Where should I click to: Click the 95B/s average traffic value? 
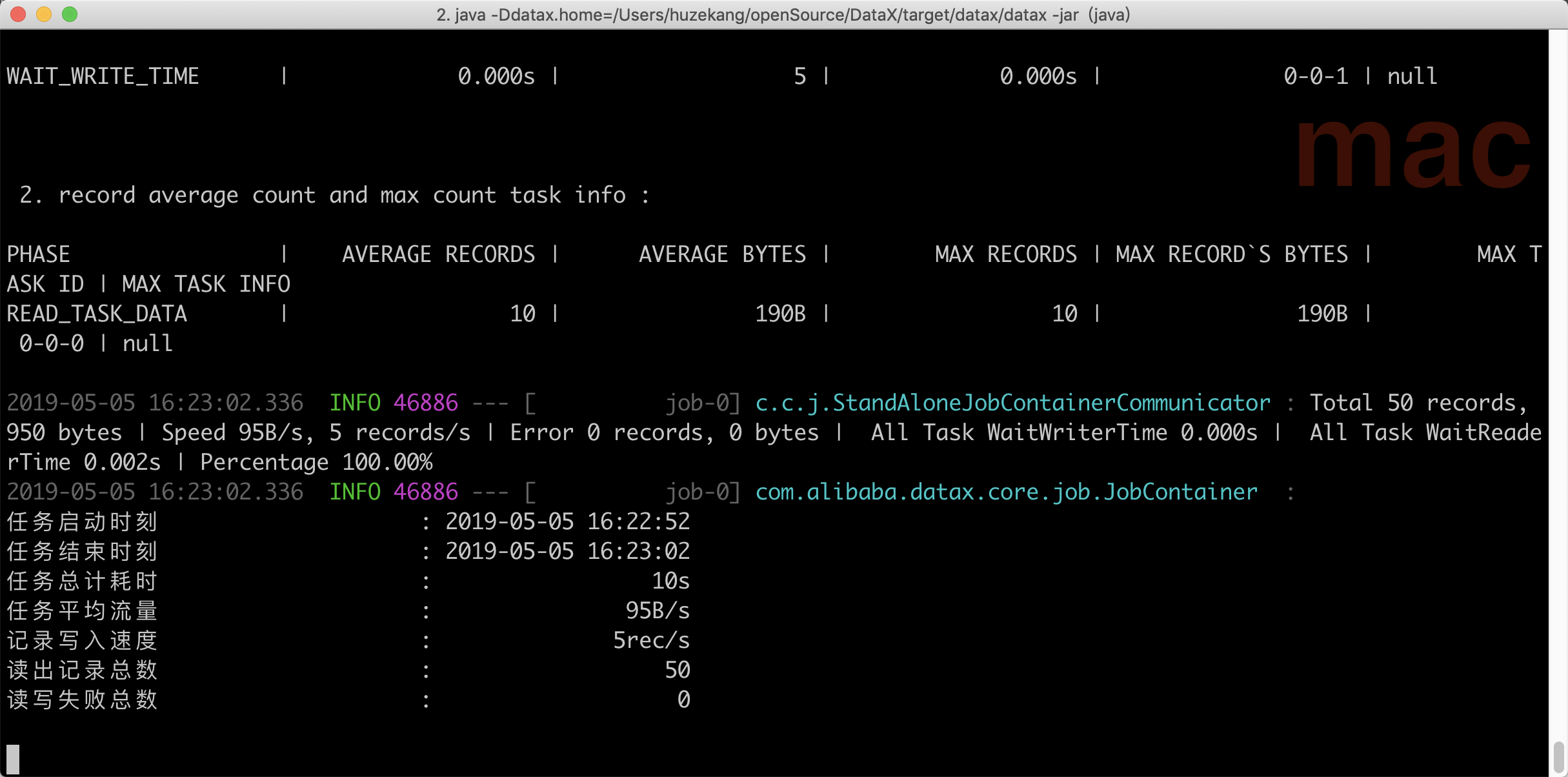(x=657, y=610)
